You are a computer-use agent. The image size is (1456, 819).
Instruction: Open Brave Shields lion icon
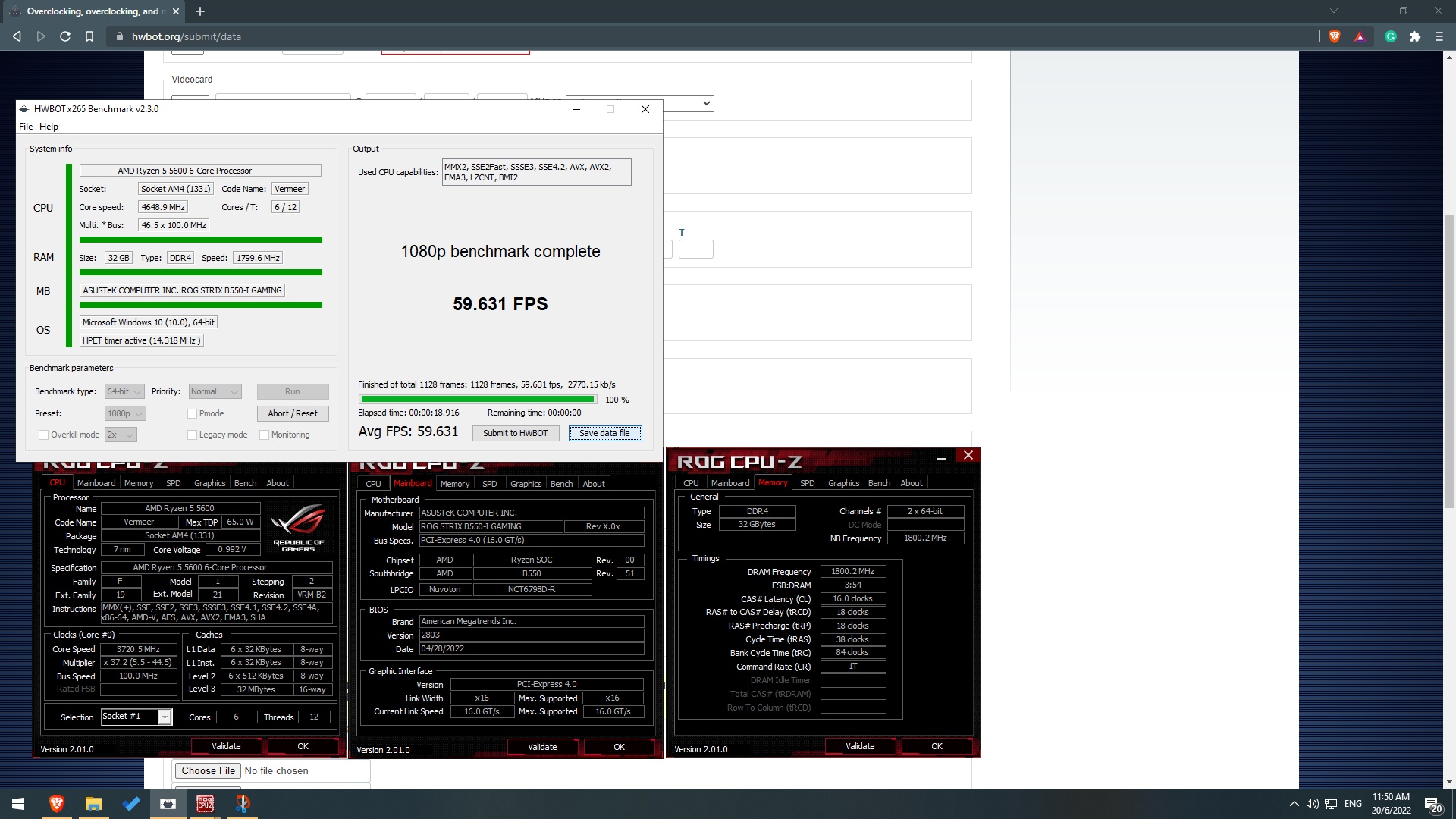(x=1335, y=36)
